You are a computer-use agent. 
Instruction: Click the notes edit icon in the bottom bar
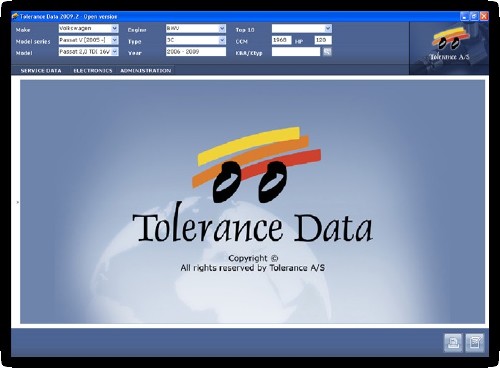(x=475, y=342)
